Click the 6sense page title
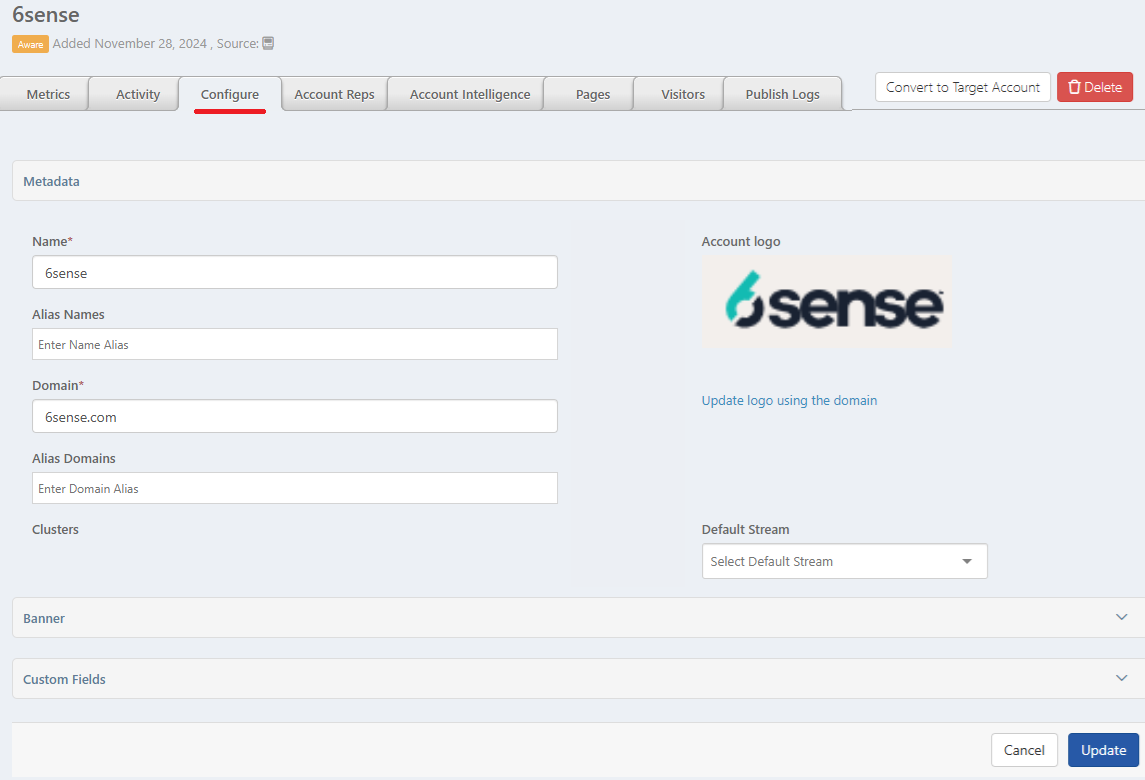This screenshot has width=1145, height=780. point(46,14)
